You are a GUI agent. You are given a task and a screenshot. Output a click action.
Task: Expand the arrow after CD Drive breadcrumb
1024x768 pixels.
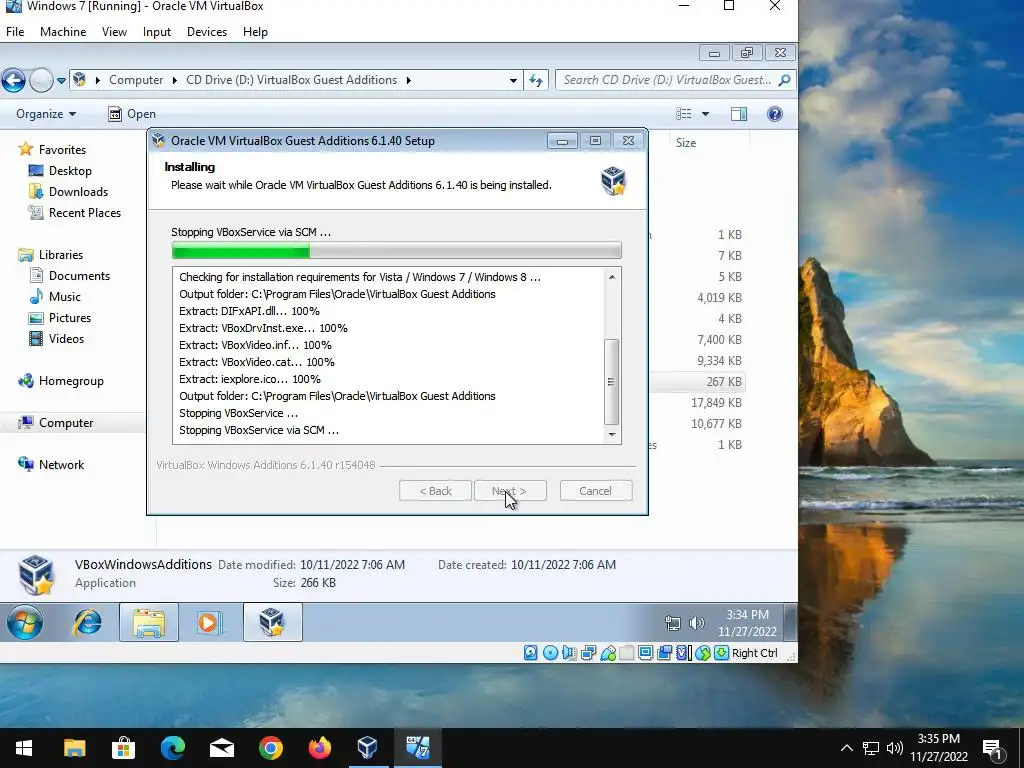coord(409,80)
